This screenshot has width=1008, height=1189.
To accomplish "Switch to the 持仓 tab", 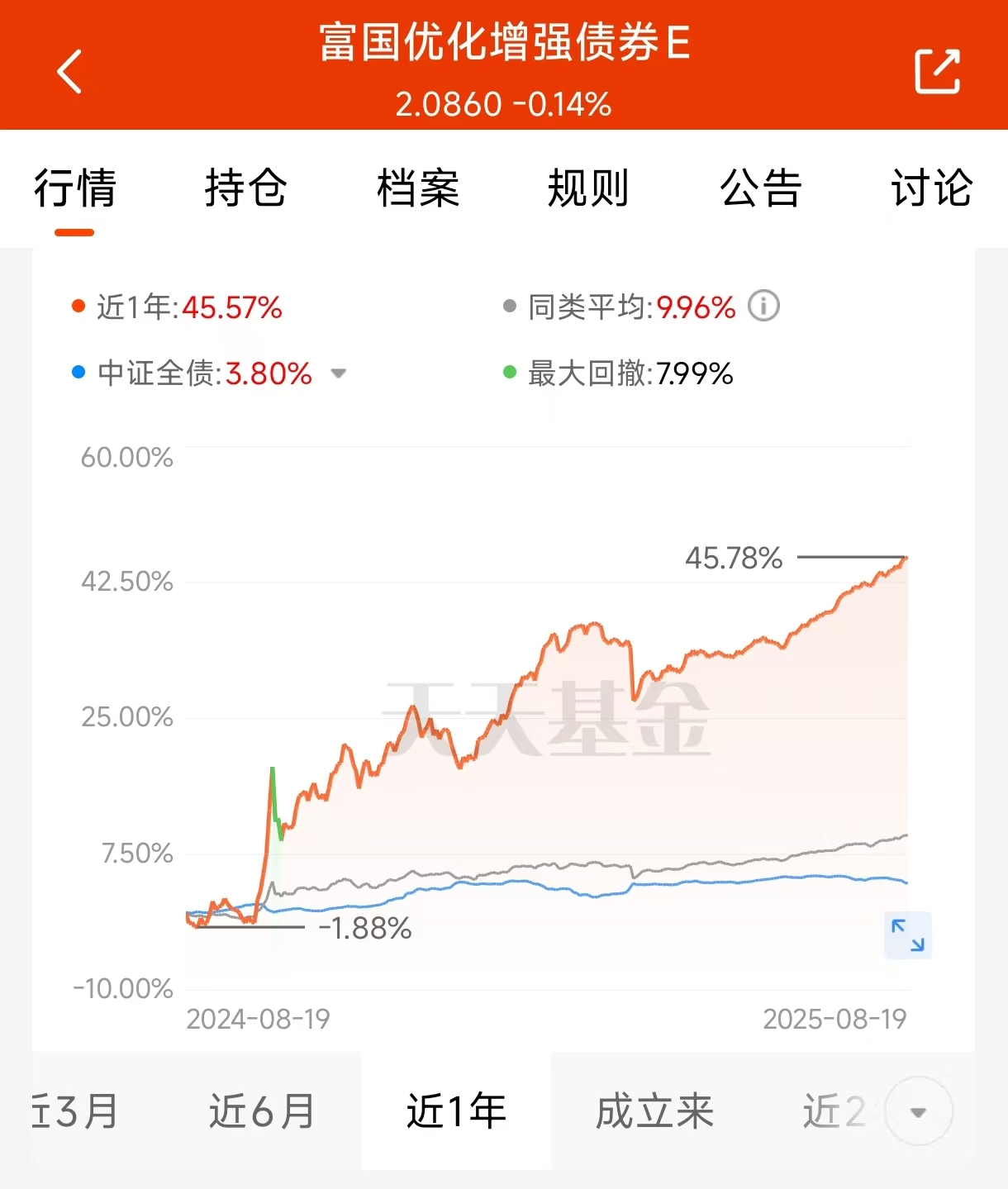I will point(246,188).
